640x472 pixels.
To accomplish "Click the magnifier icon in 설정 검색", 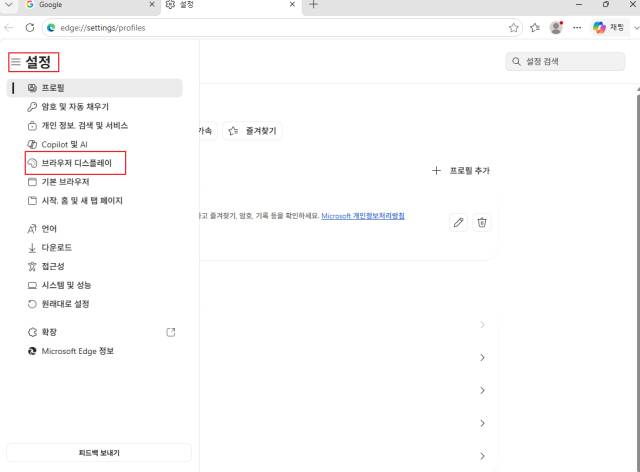I will click(x=516, y=62).
